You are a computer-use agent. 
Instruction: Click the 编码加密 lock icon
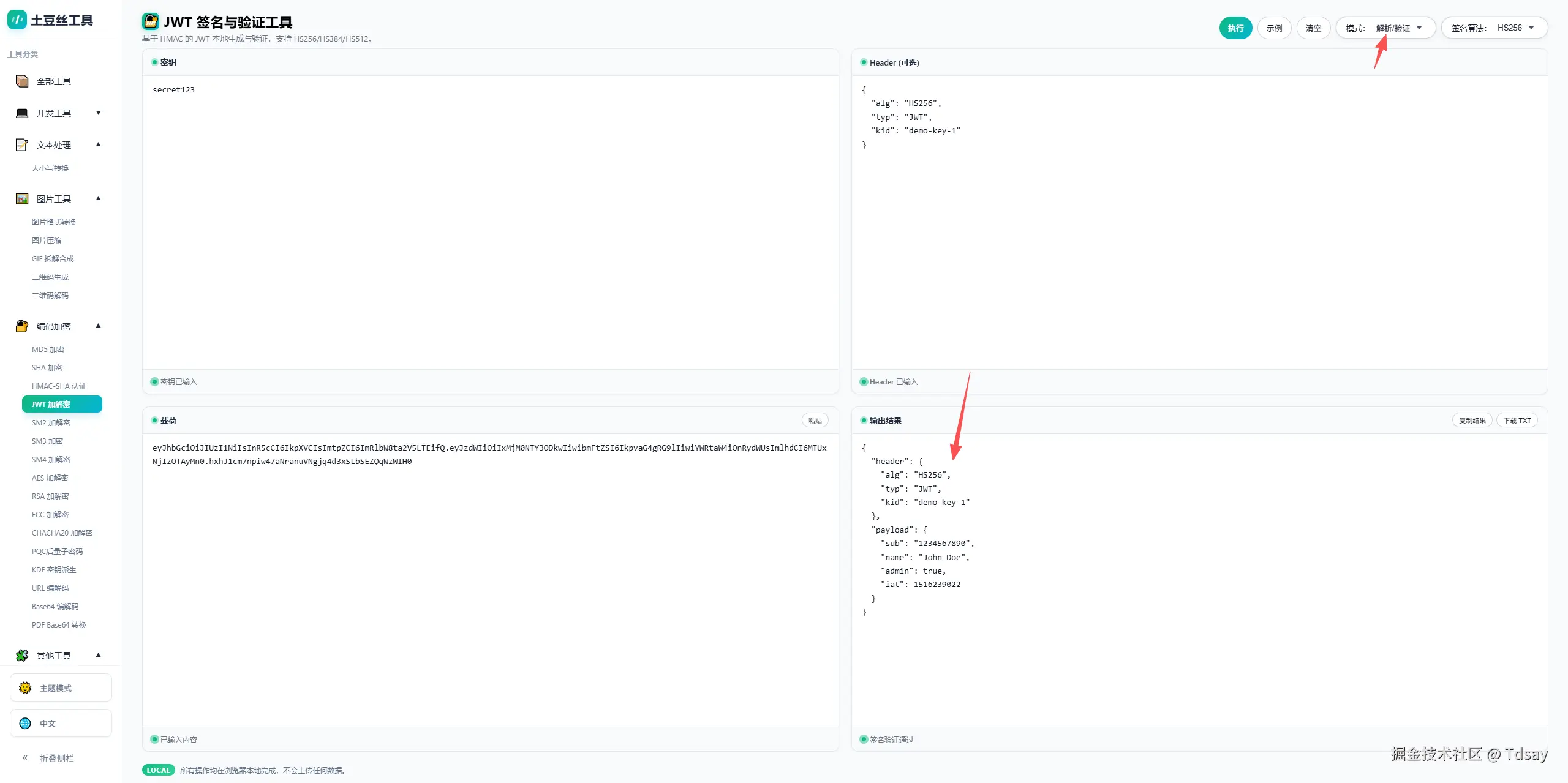tap(22, 326)
